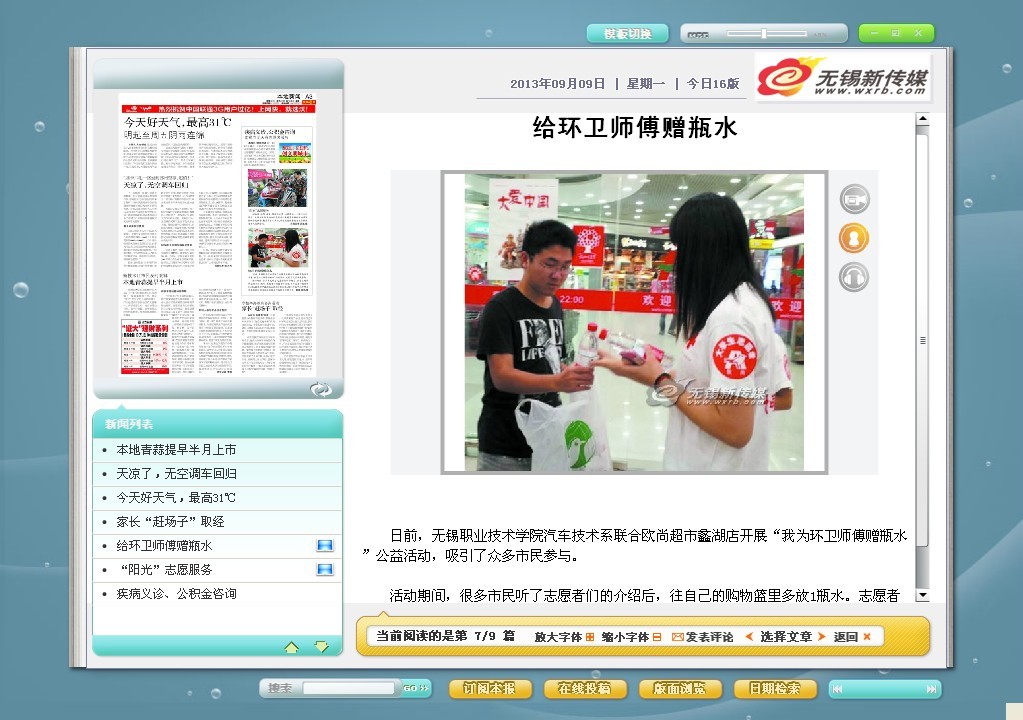Go to next article with right arrow
This screenshot has width=1023, height=720.
click(821, 637)
